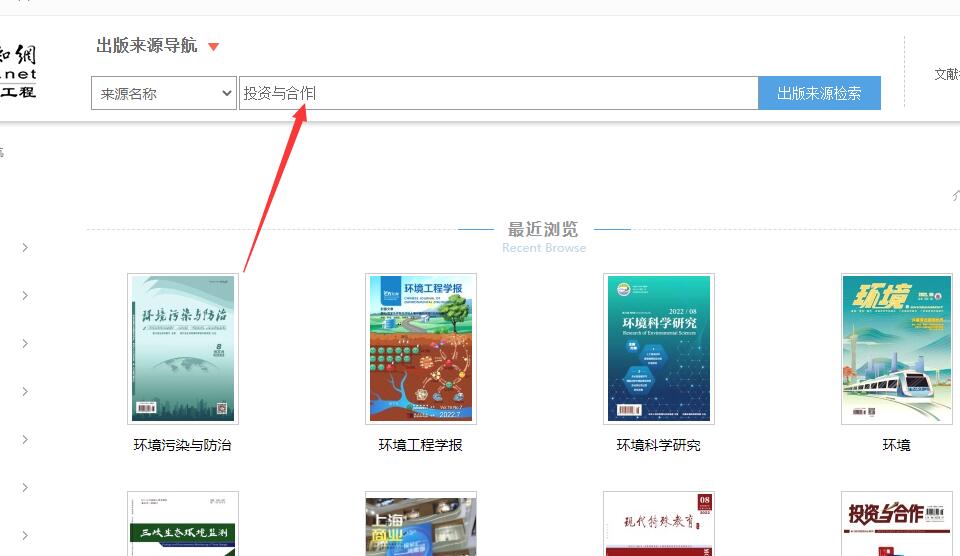Expand the sixth sidebar chevron arrow
Image resolution: width=960 pixels, height=556 pixels.
(25, 487)
